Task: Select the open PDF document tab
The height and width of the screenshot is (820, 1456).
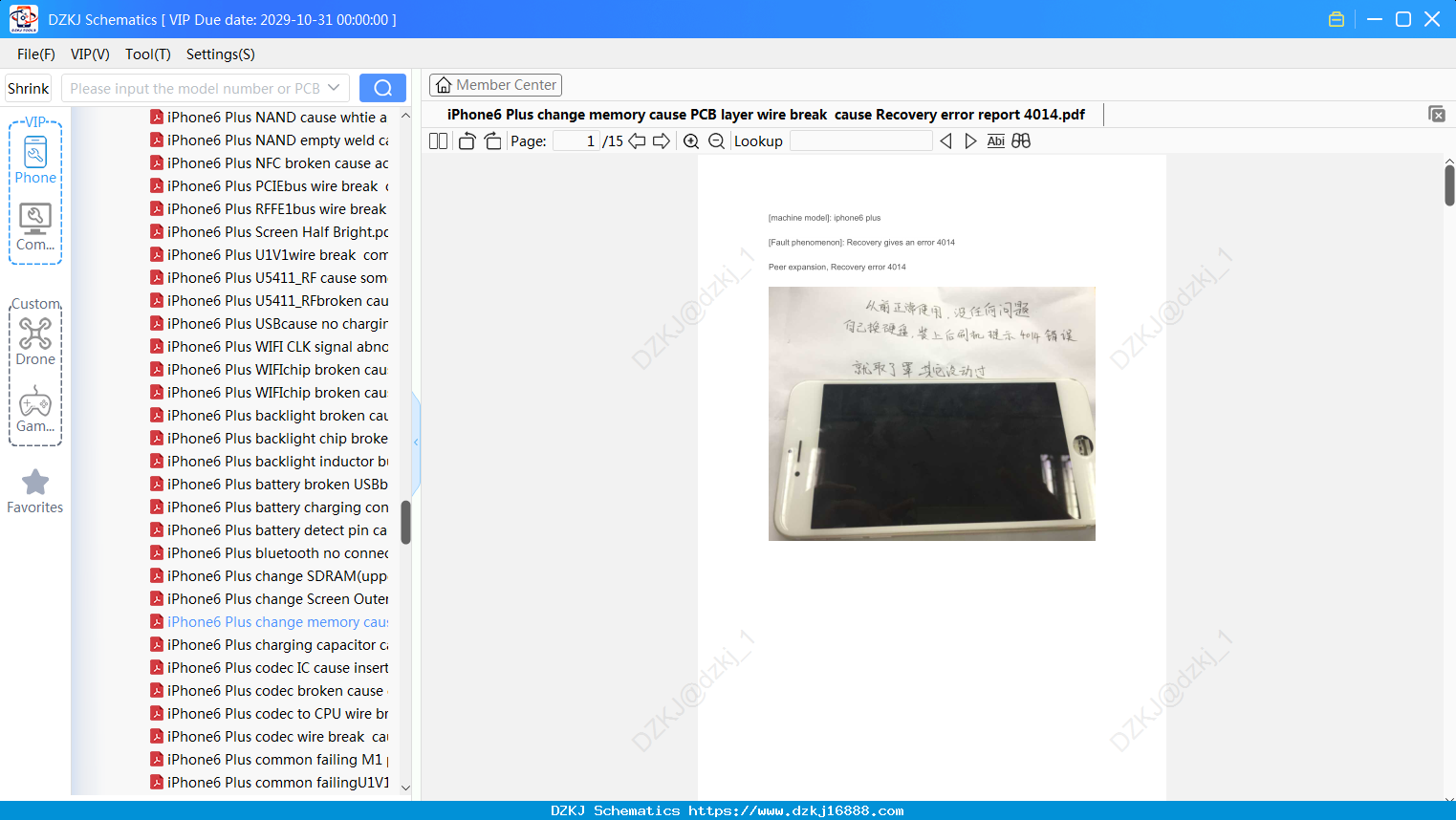Action: click(x=766, y=115)
